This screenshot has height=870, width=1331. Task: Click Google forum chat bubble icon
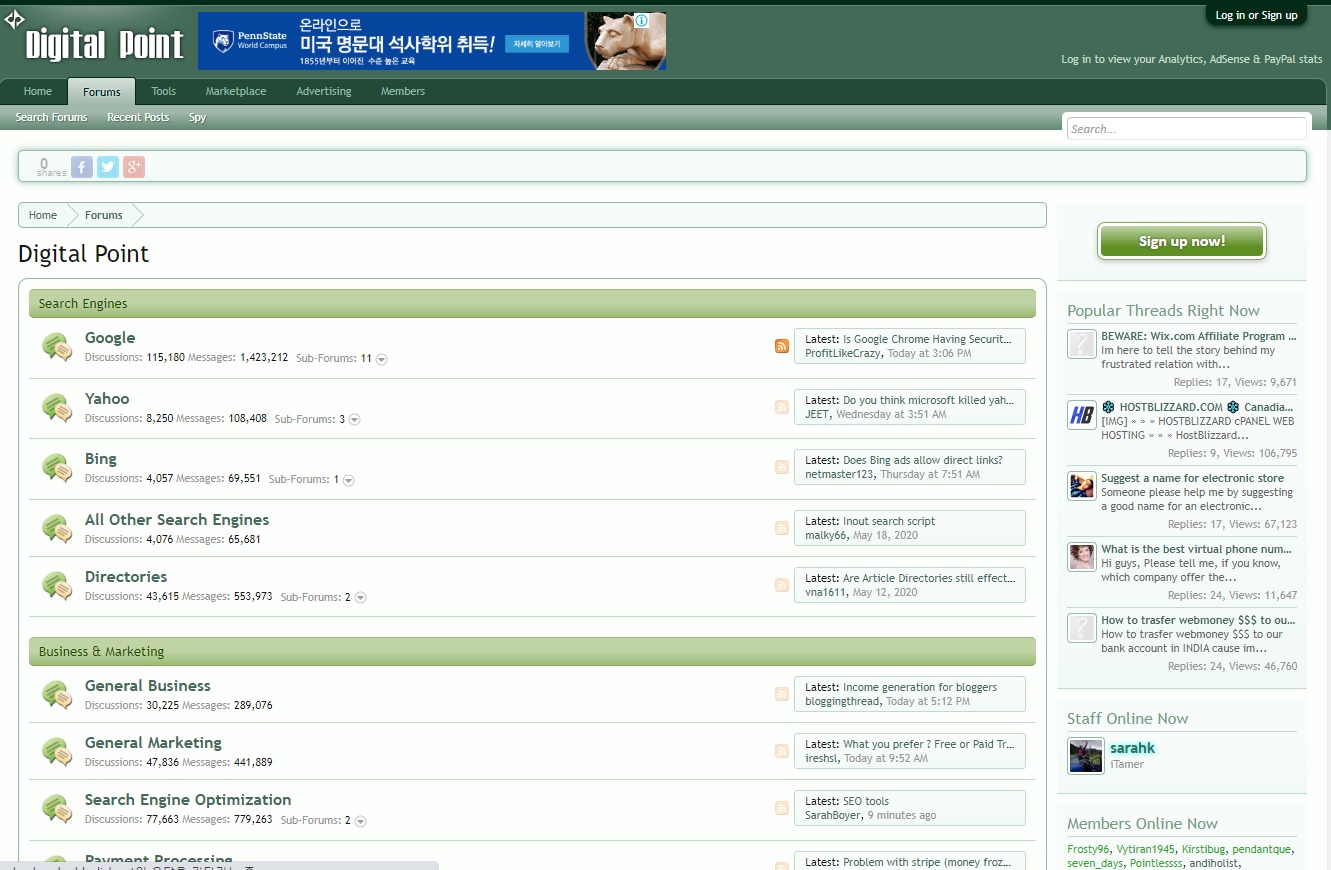pyautogui.click(x=57, y=347)
